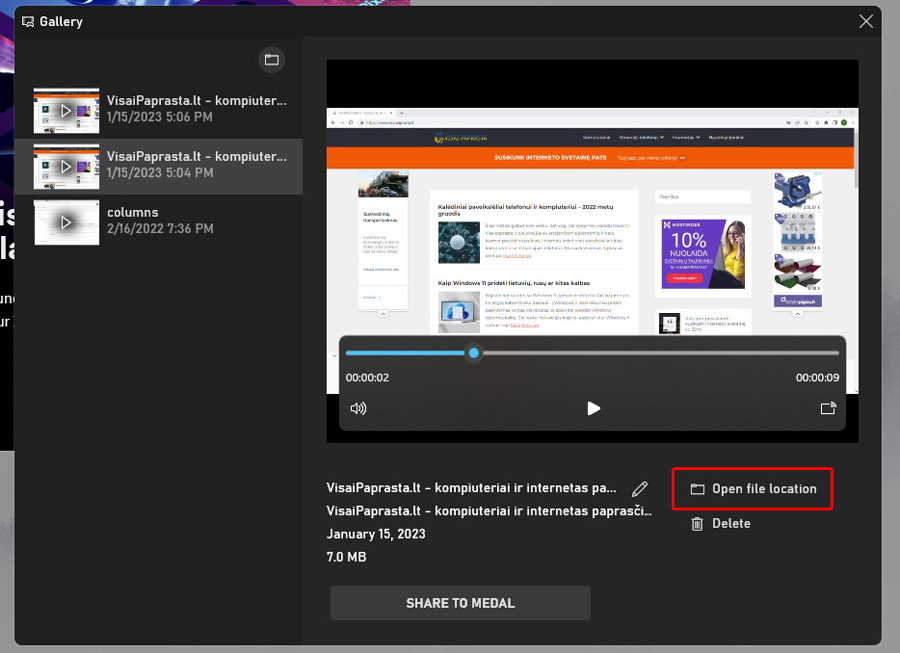Viewport: 900px width, 653px height.
Task: Click SHARE TO MEDAL button
Action: (460, 603)
